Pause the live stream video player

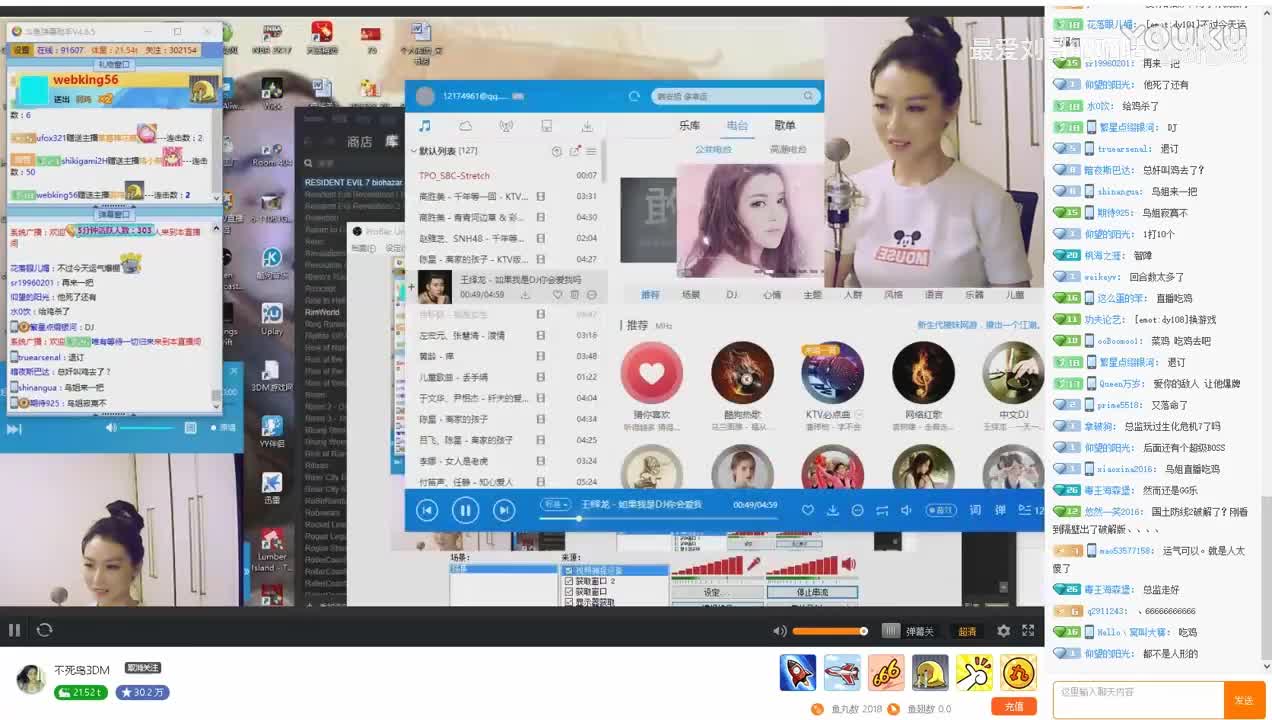tap(14, 630)
